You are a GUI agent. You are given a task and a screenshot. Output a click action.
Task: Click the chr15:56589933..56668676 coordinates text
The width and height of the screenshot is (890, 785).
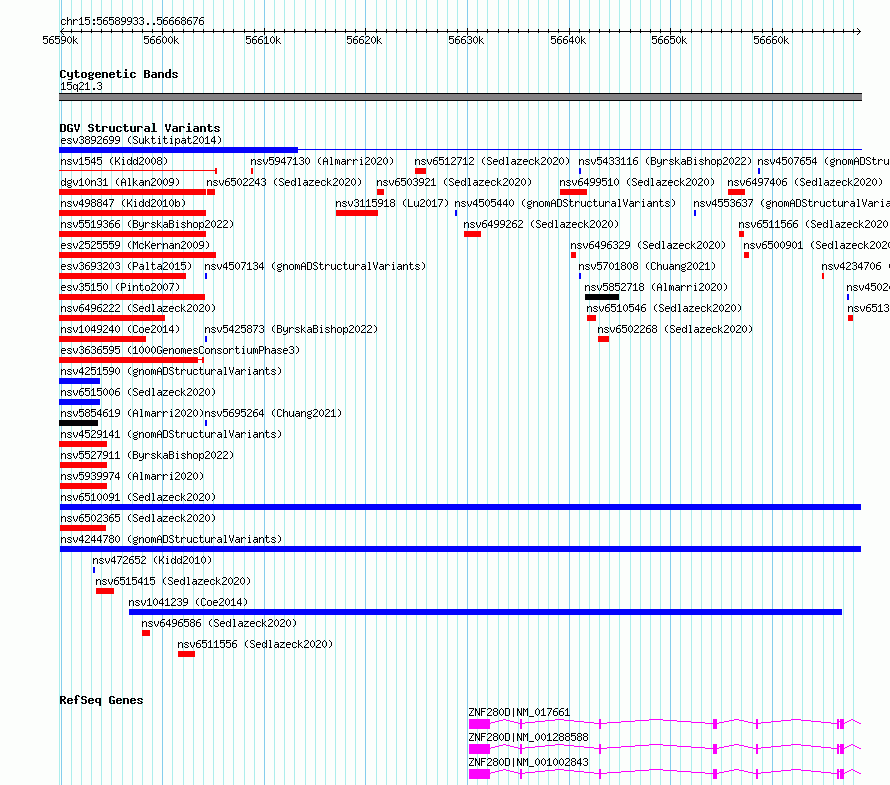(x=132, y=21)
